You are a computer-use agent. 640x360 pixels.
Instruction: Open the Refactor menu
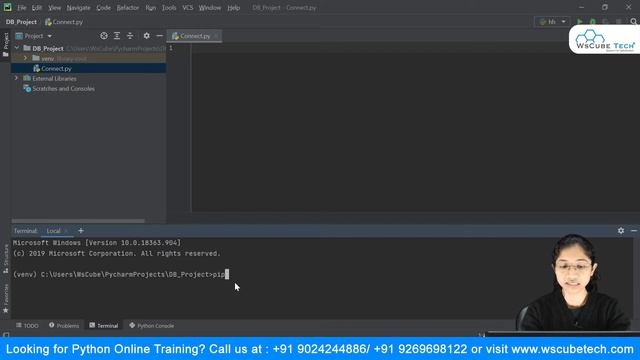128,8
